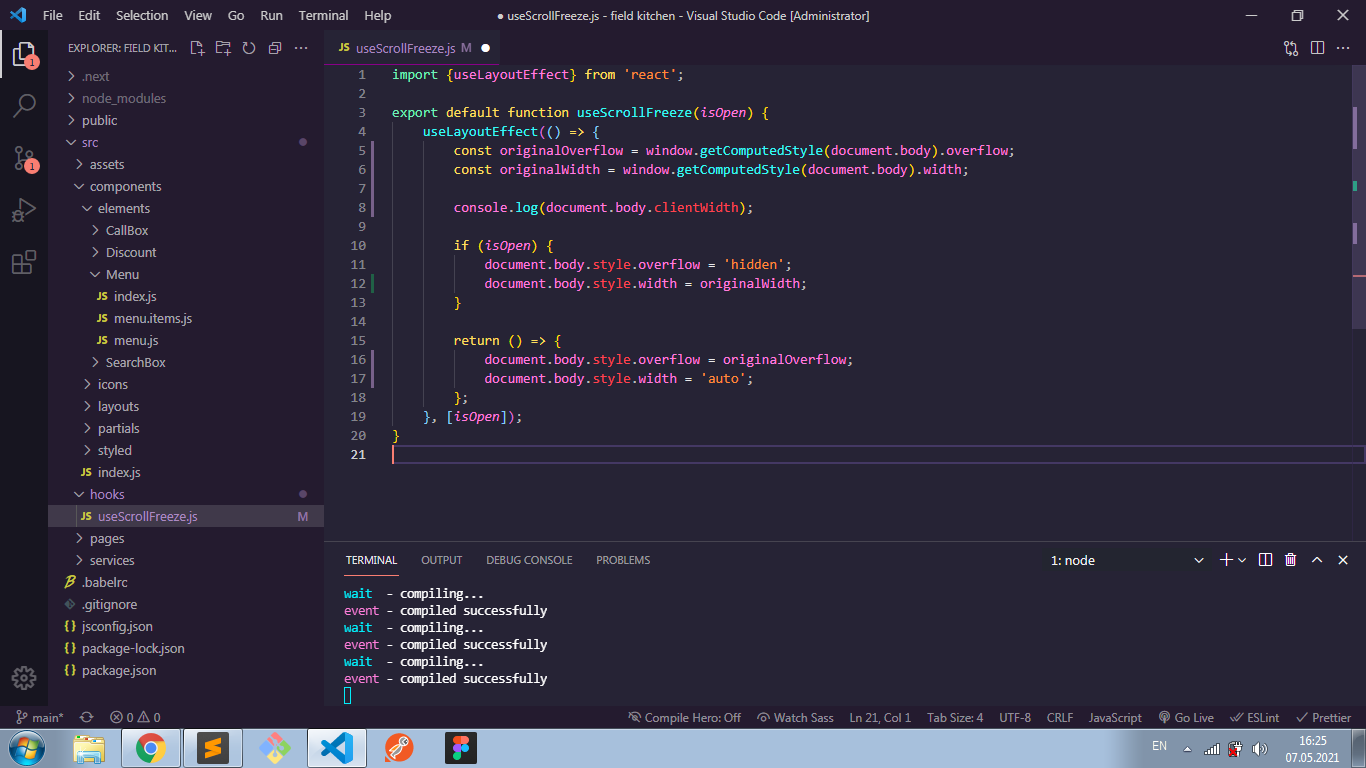Start Watch Sass from status bar
1366x768 pixels.
pyautogui.click(x=795, y=717)
